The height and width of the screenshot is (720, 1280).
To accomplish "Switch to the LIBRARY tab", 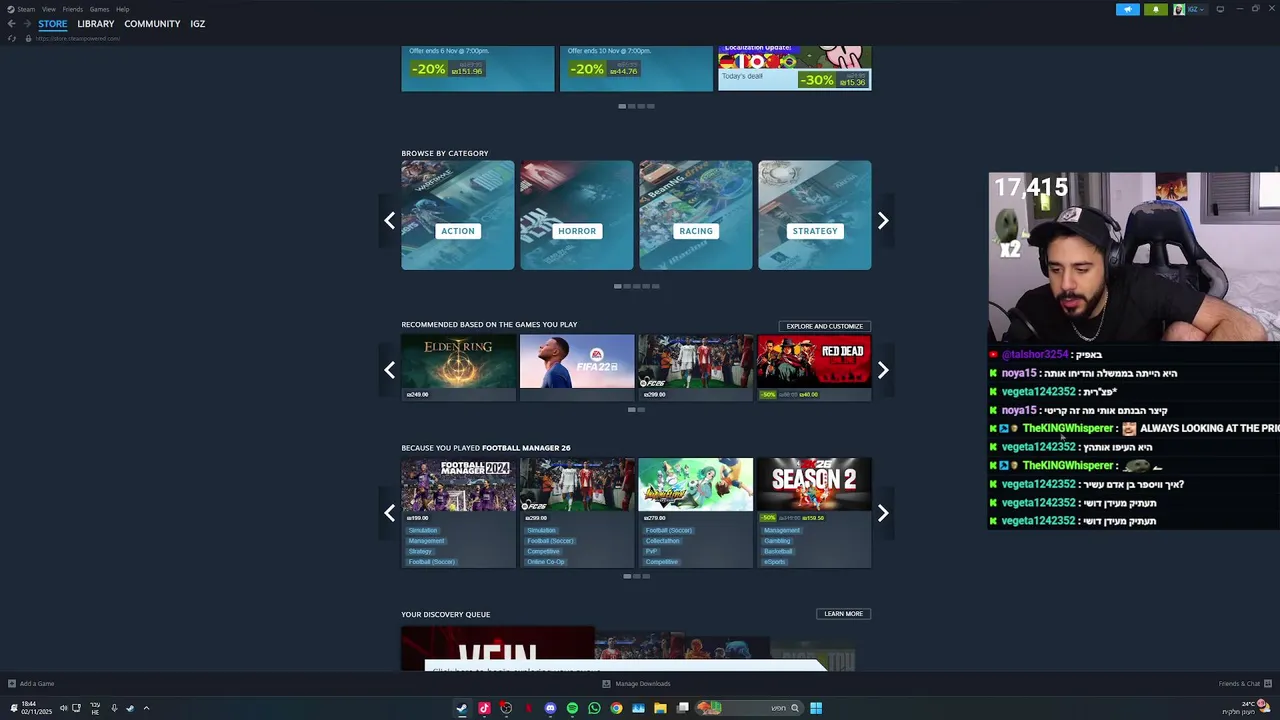I will [x=96, y=24].
